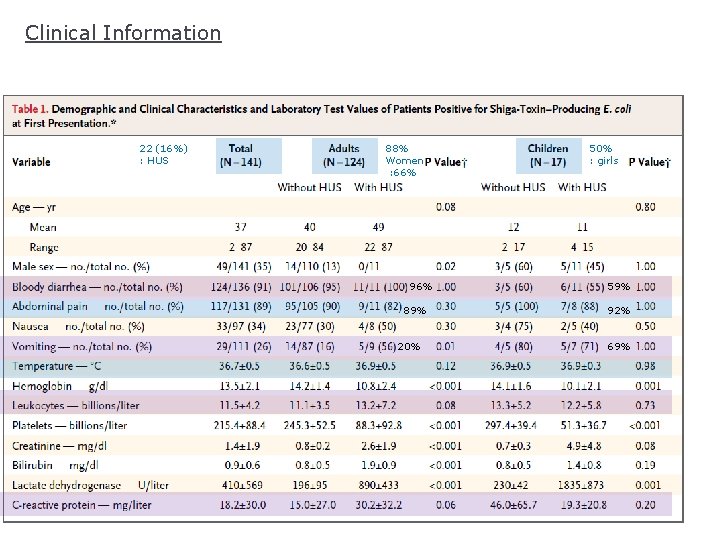Select the '96%' annotation in bloody diarrhea row
The height and width of the screenshot is (540, 720).
tap(421, 287)
